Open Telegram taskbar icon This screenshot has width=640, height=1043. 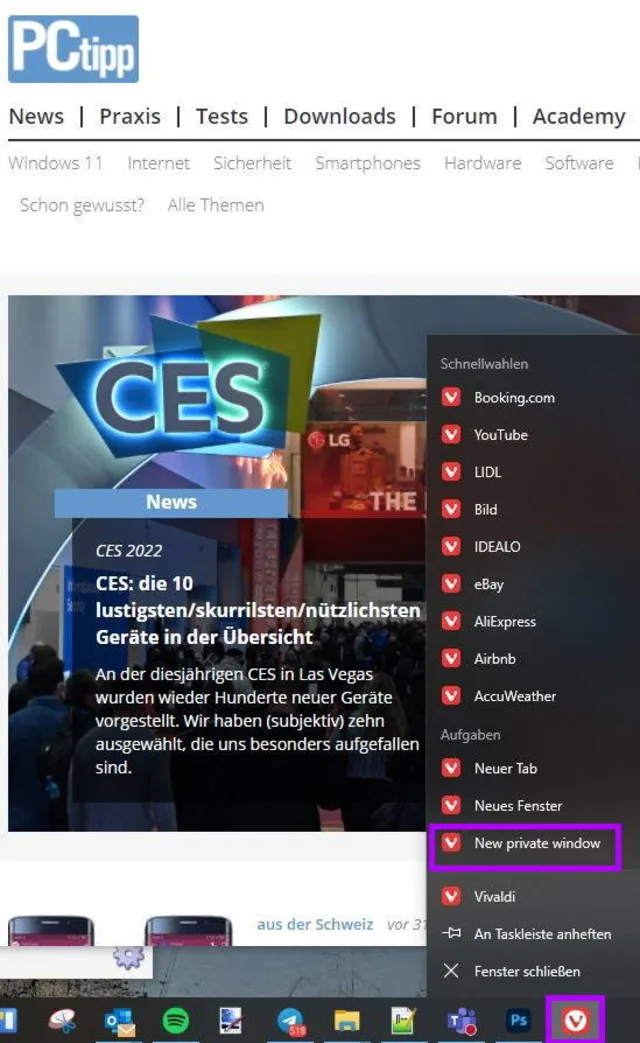tap(291, 1020)
